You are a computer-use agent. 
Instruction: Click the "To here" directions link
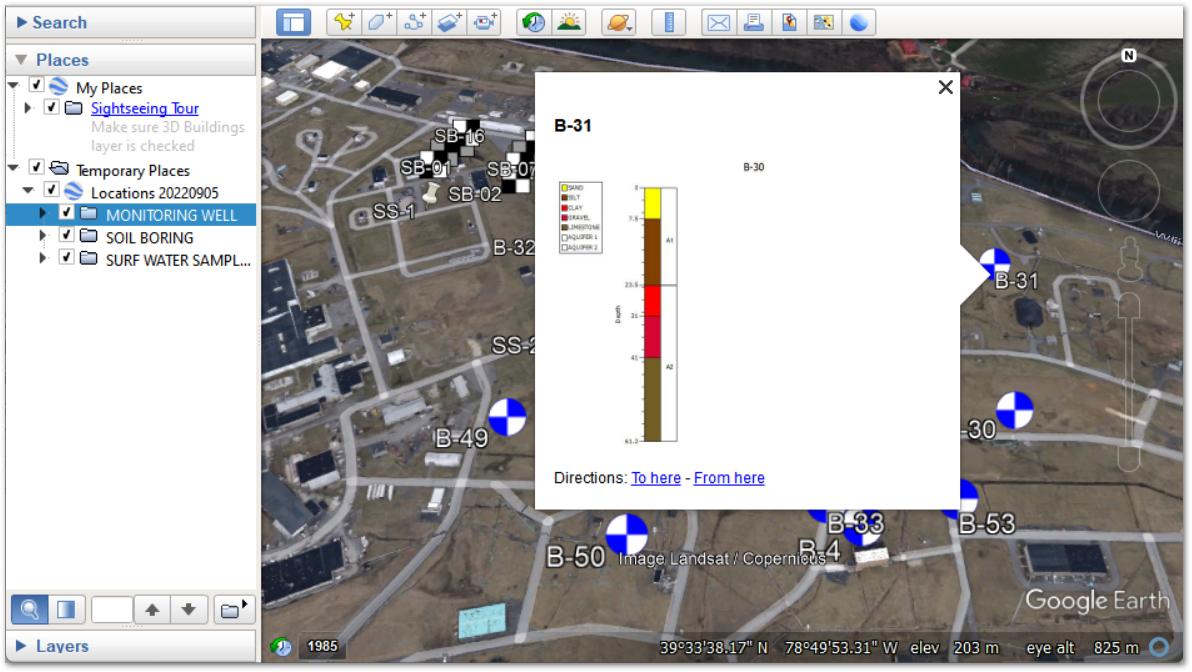tap(656, 478)
